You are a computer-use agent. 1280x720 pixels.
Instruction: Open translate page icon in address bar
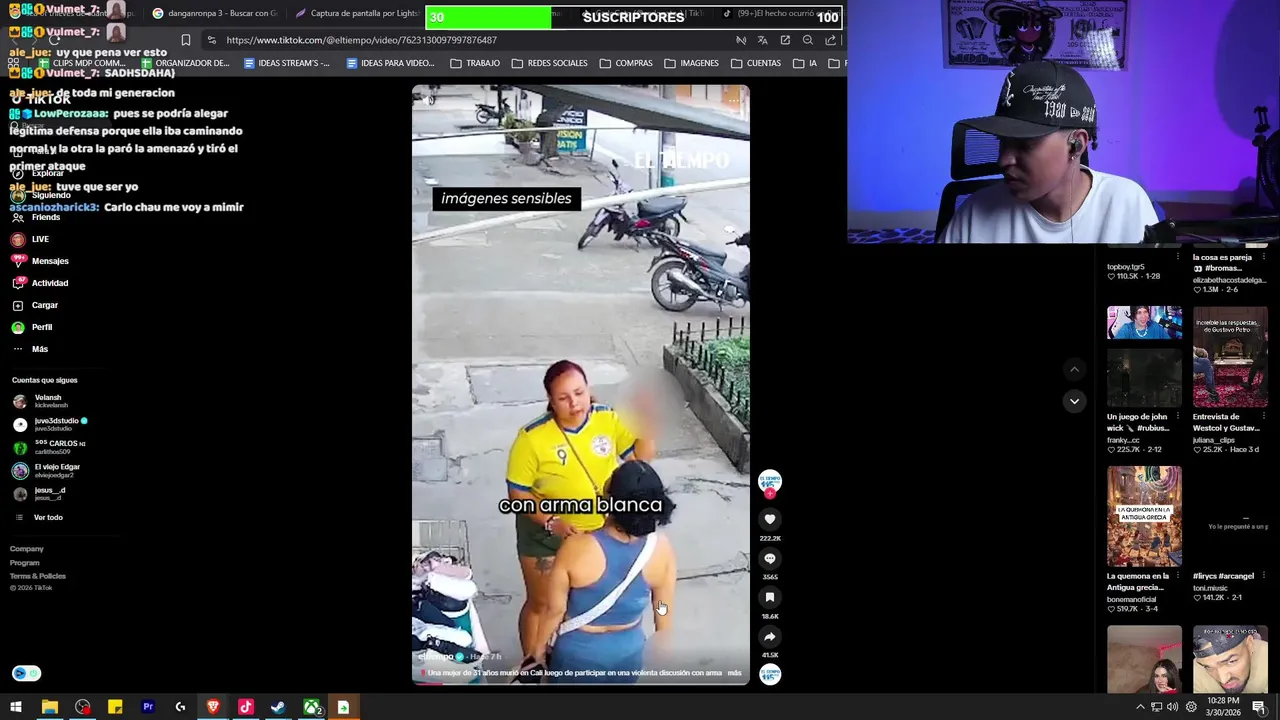click(763, 40)
